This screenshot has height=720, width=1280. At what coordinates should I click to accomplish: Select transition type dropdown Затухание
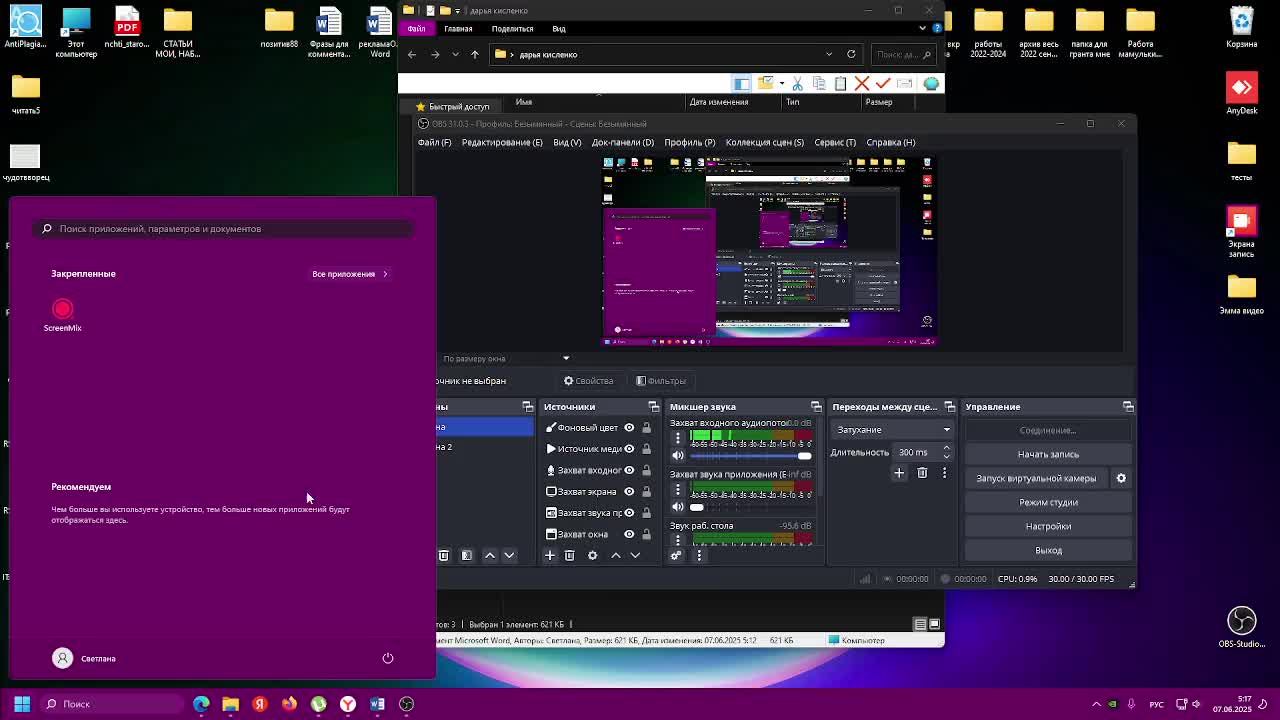click(893, 430)
